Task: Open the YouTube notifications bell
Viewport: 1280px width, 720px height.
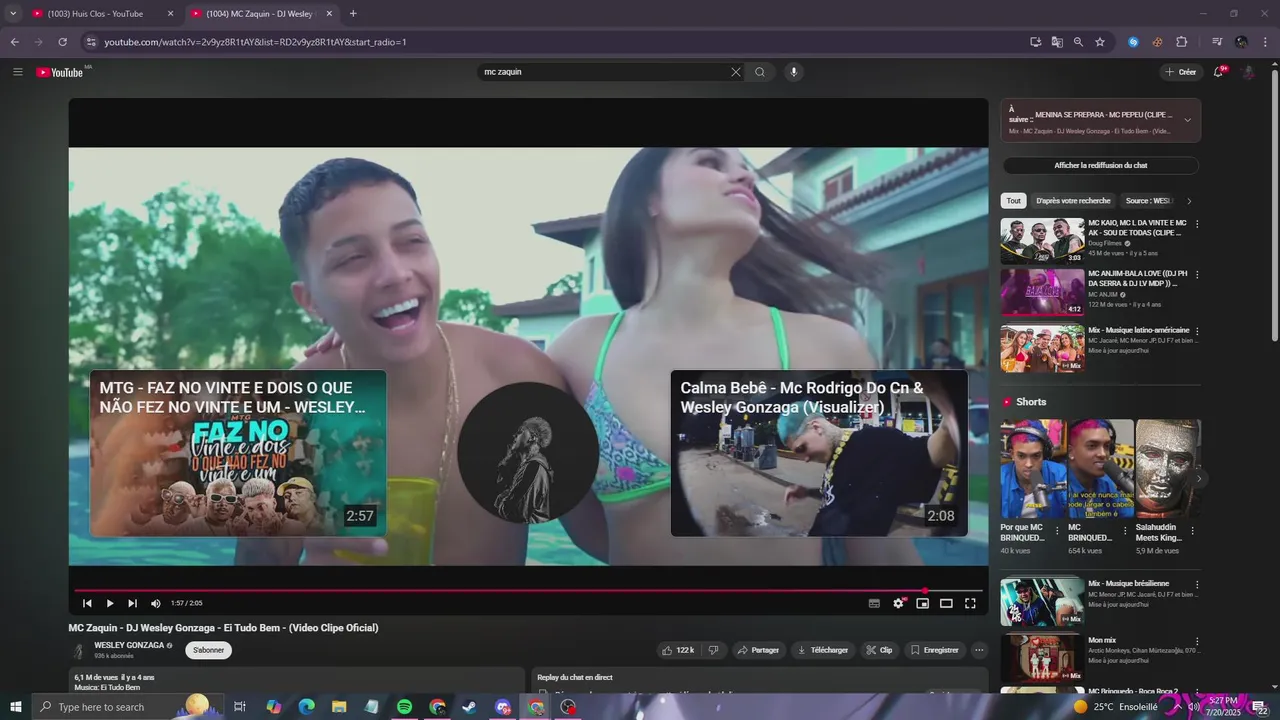Action: click(1218, 72)
